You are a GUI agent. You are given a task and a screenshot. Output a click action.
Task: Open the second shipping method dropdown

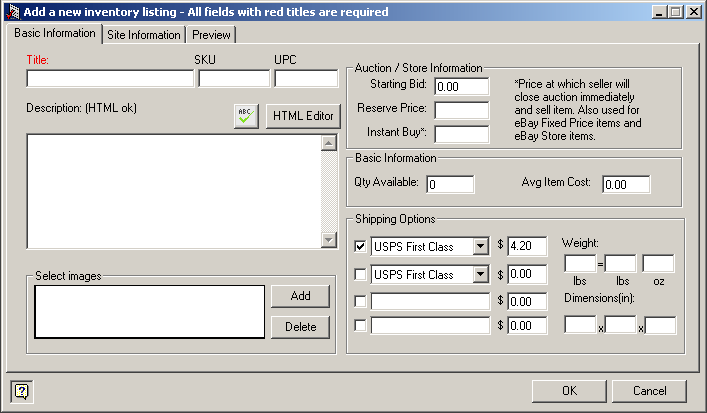(x=481, y=274)
